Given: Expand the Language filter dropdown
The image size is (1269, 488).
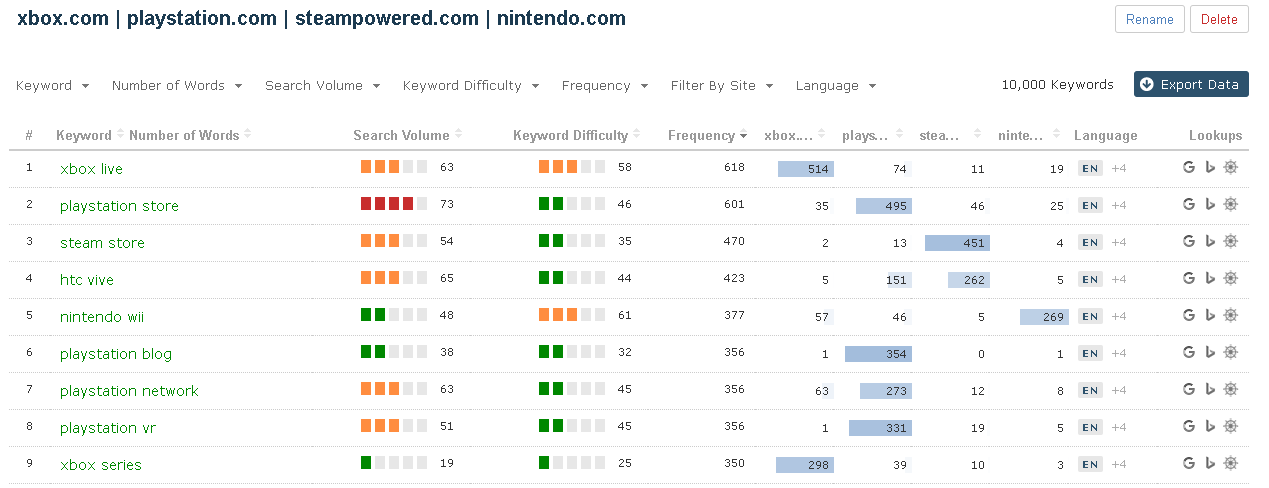Looking at the screenshot, I should pyautogui.click(x=836, y=86).
